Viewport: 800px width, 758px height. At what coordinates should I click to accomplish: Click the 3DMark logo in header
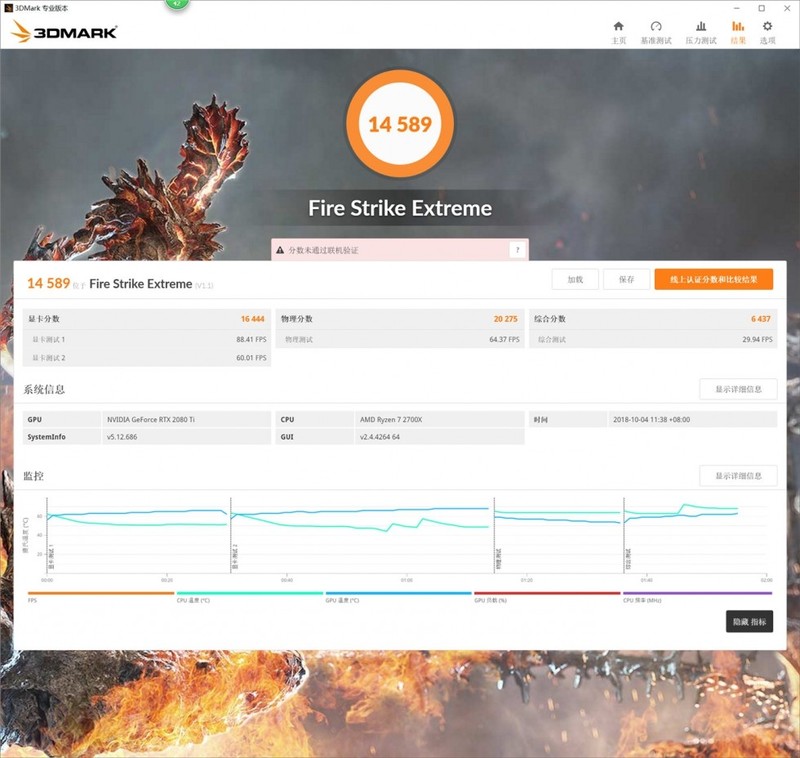pyautogui.click(x=64, y=32)
